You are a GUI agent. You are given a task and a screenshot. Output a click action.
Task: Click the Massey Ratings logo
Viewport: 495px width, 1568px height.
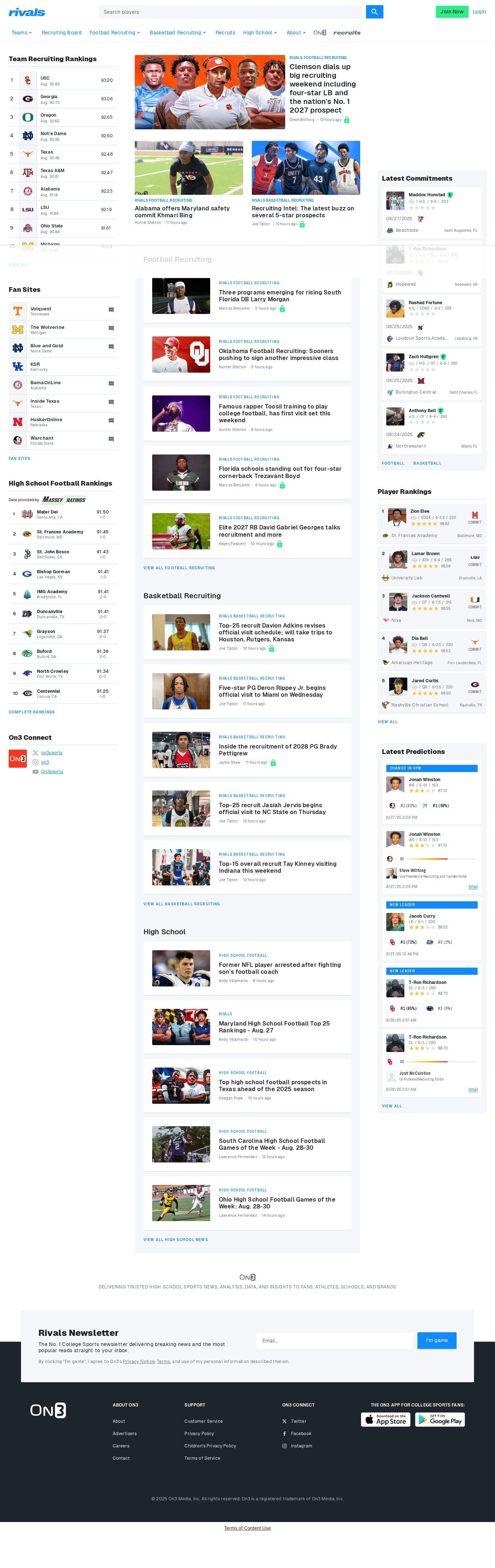click(x=64, y=500)
